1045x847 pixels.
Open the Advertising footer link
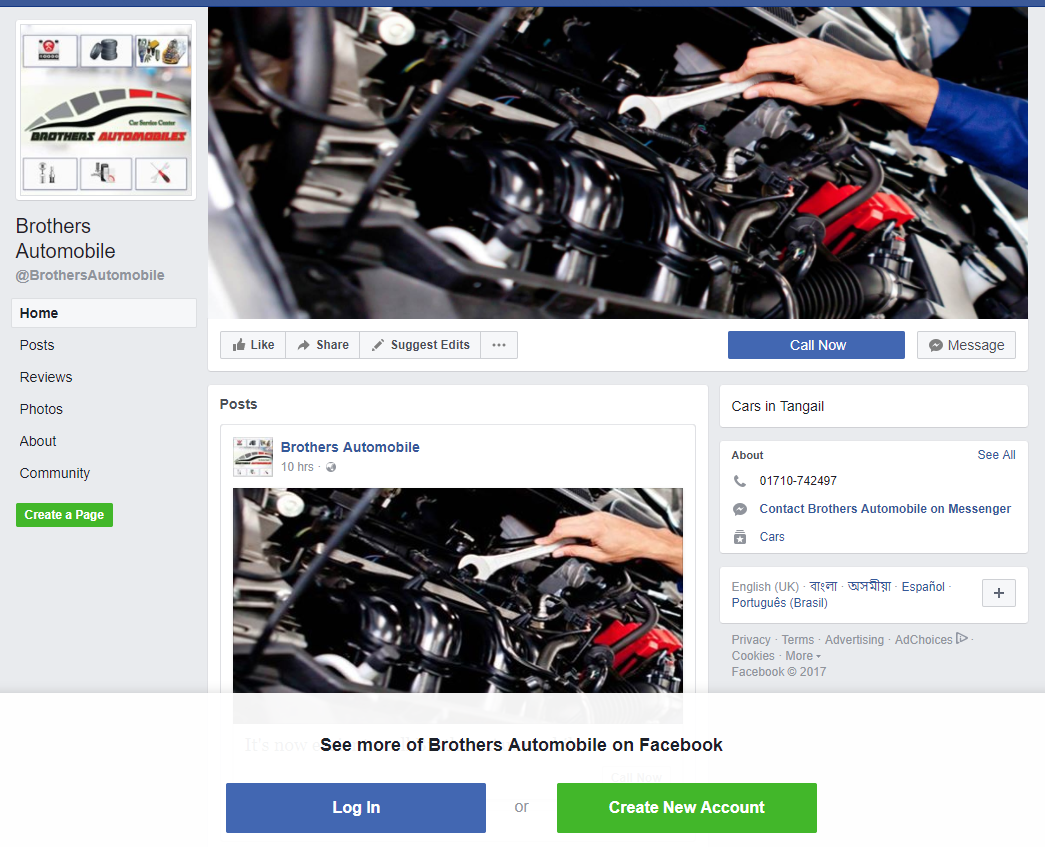click(854, 640)
